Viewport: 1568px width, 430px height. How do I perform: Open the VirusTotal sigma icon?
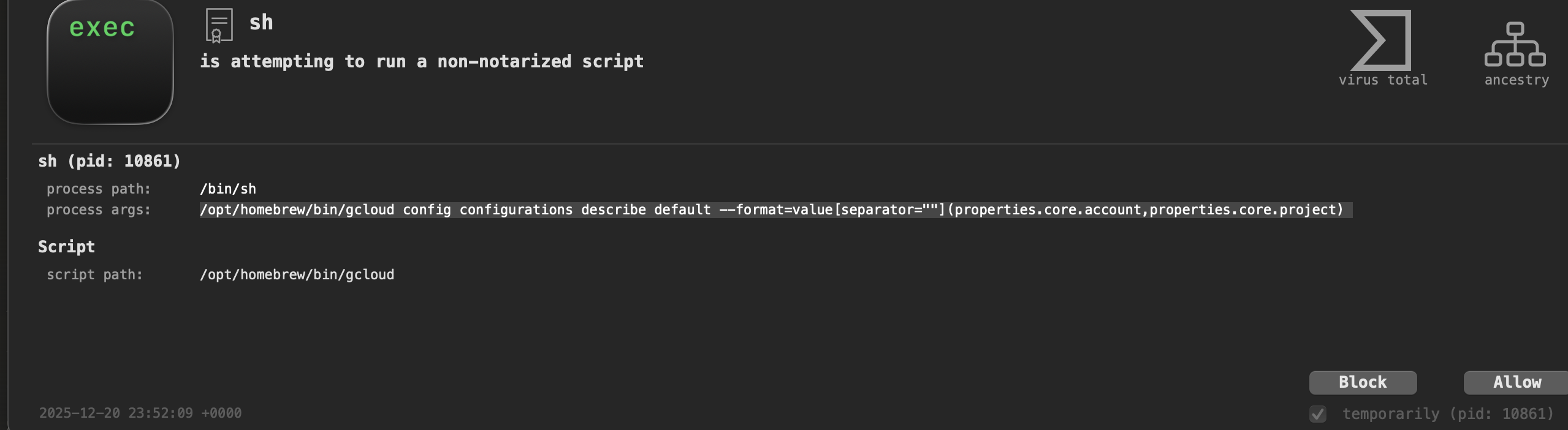1380,40
